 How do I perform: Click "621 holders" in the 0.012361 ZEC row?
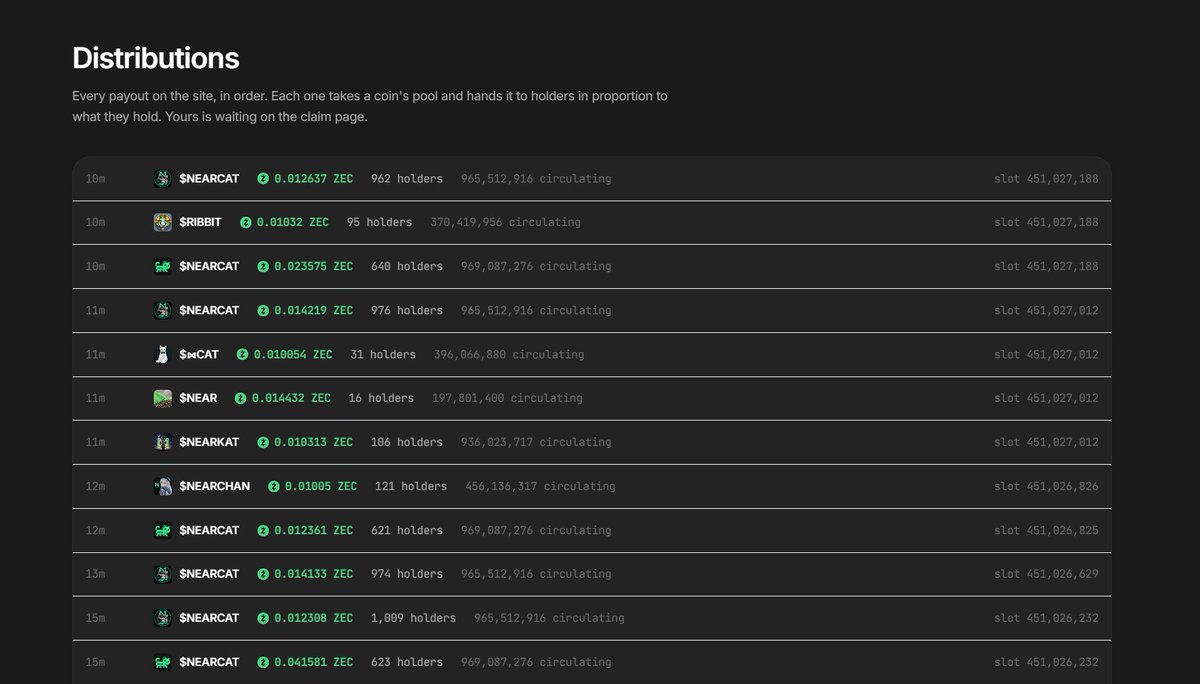pos(407,531)
